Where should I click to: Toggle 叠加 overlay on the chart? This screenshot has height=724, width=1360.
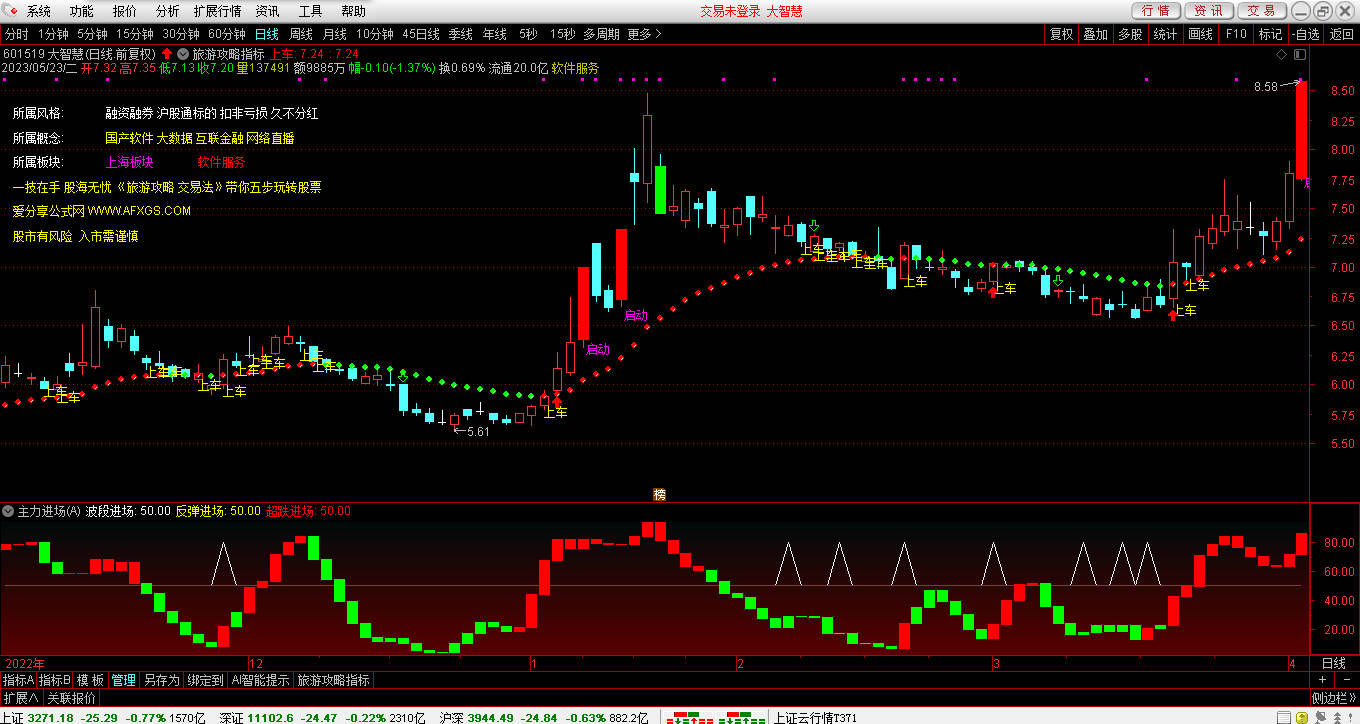tap(1095, 34)
